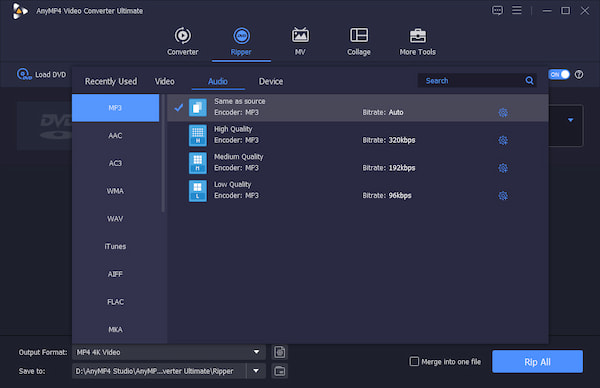This screenshot has height=388, width=600.
Task: Click the Load DVD button label
Action: 51,75
